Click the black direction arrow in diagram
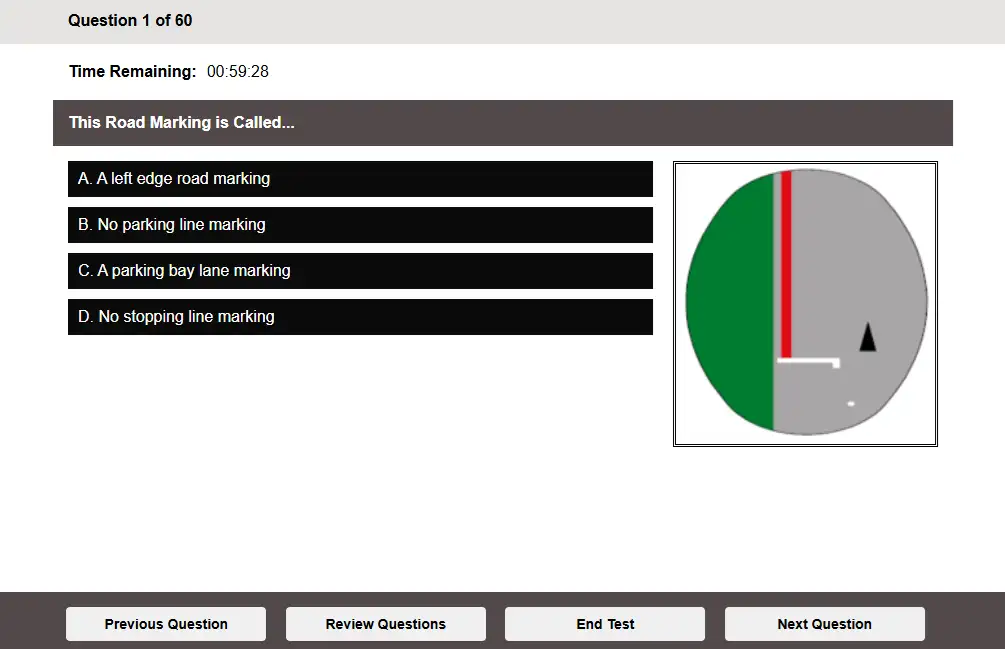This screenshot has width=1005, height=649. pos(868,338)
